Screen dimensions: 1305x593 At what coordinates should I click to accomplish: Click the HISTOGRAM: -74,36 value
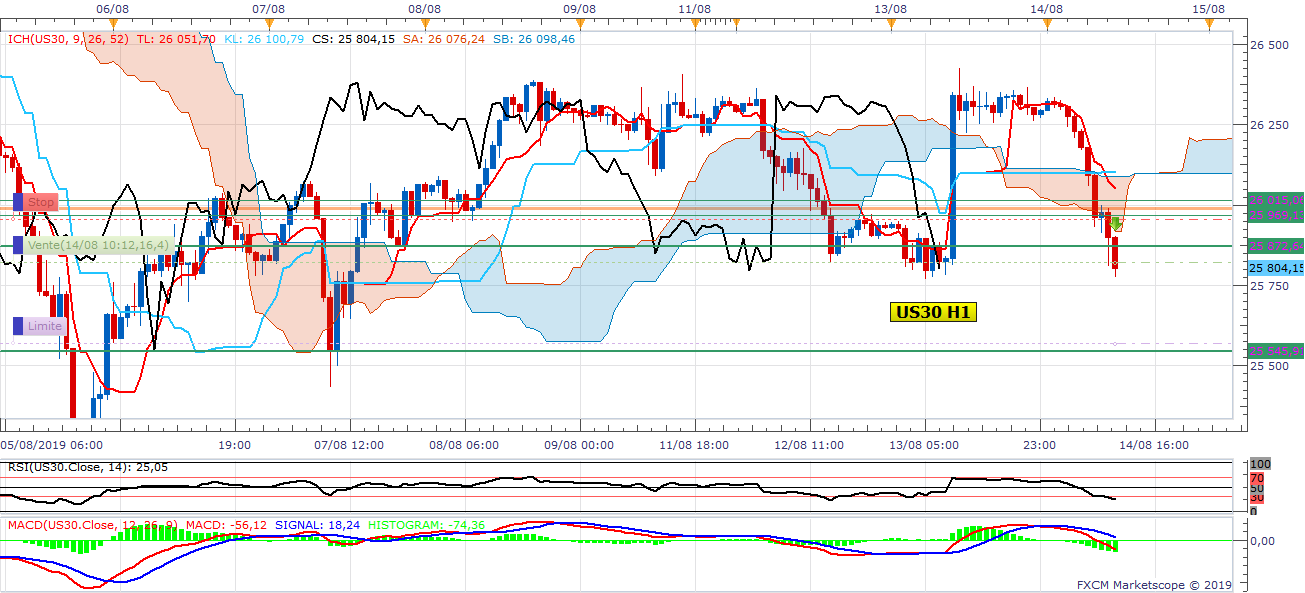pyautogui.click(x=426, y=524)
